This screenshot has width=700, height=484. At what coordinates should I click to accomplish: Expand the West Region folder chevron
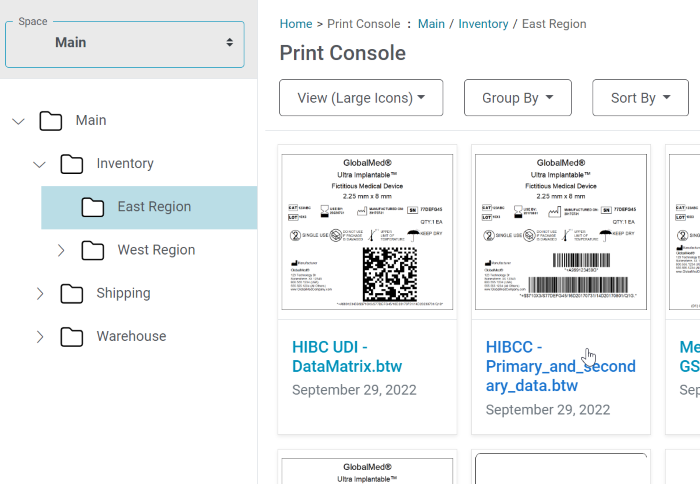pos(61,250)
